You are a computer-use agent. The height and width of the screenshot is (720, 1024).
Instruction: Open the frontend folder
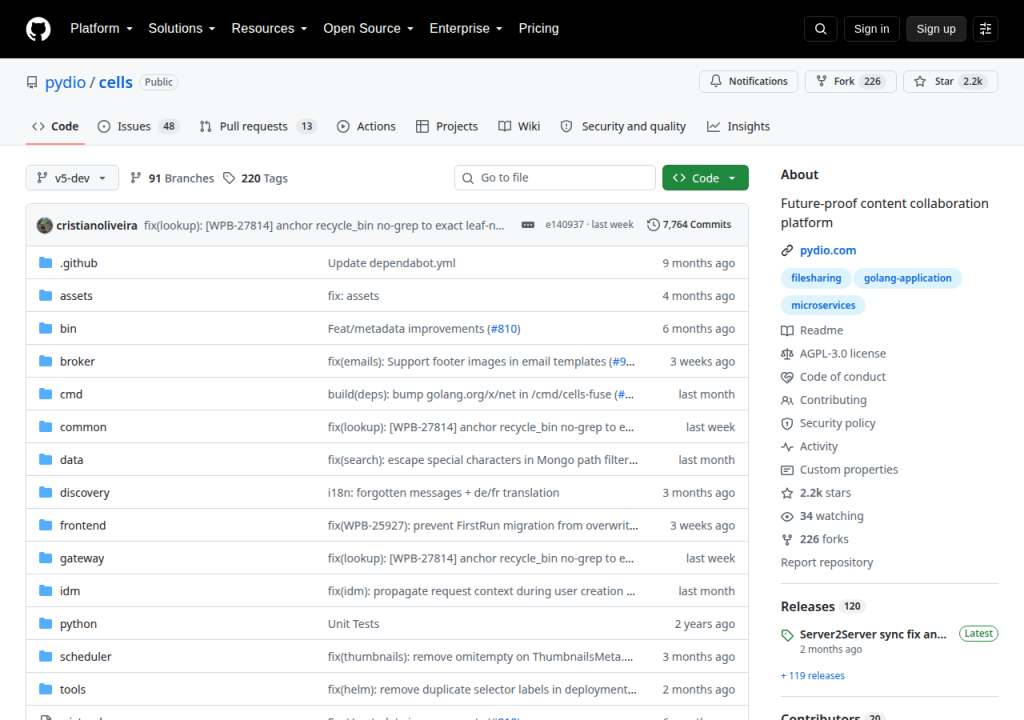click(83, 525)
